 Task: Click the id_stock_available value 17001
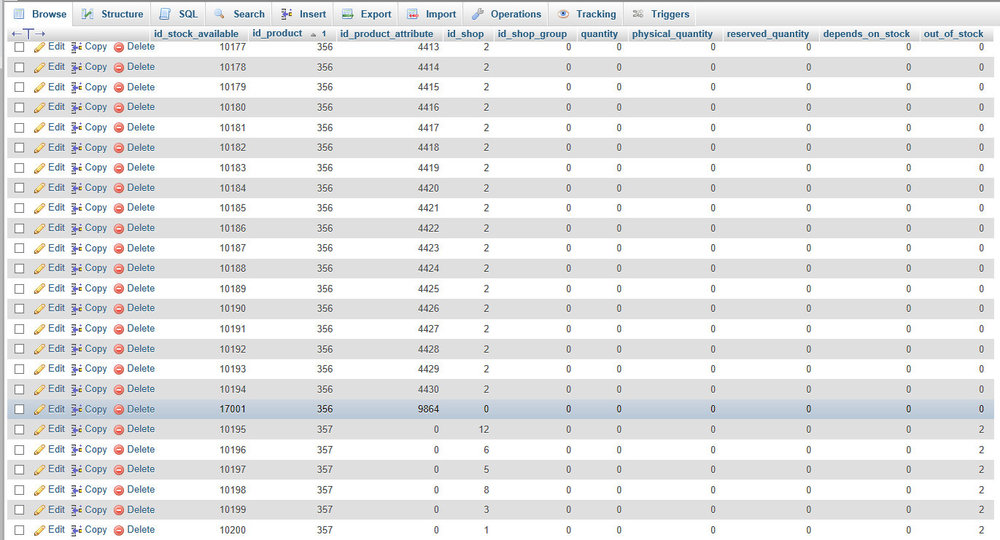pyautogui.click(x=233, y=409)
